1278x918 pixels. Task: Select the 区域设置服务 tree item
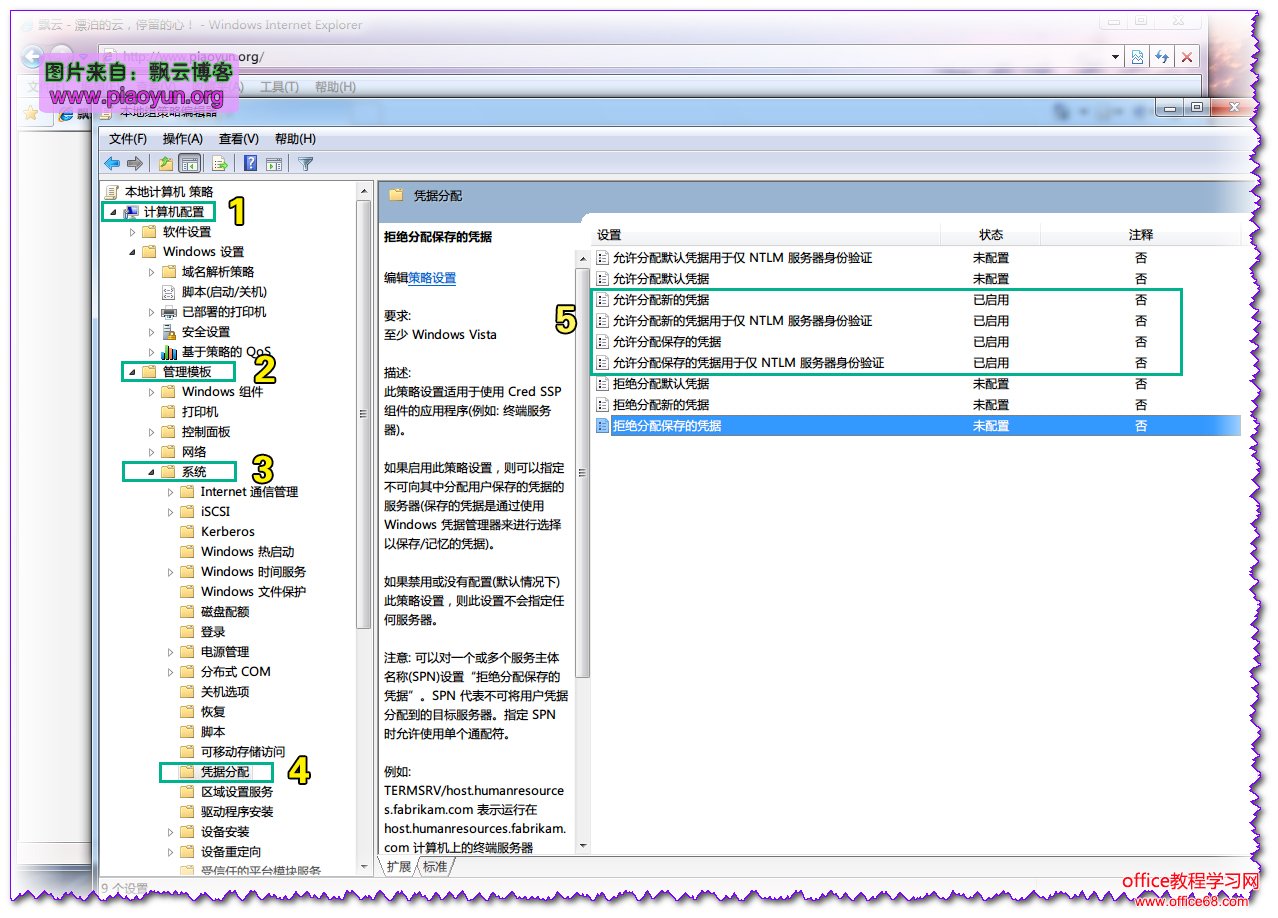coord(237,792)
